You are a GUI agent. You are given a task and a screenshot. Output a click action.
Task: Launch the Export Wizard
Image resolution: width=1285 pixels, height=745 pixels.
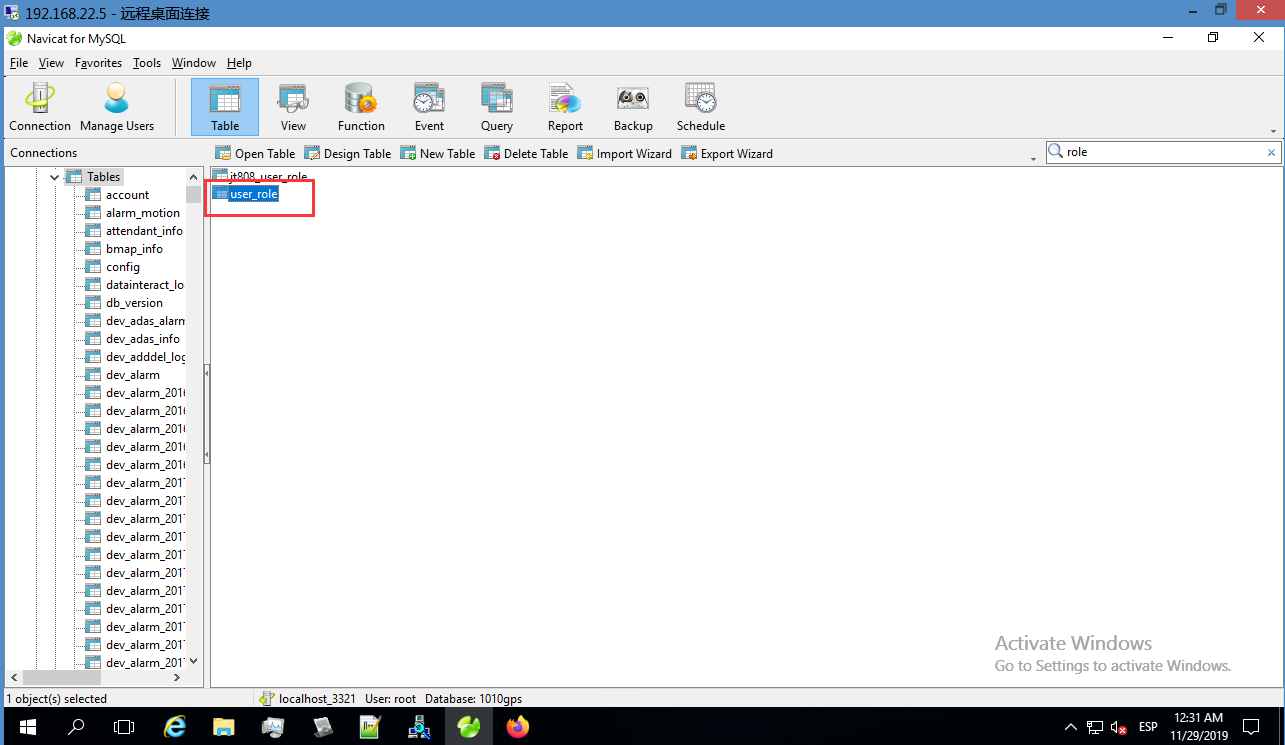pyautogui.click(x=727, y=153)
